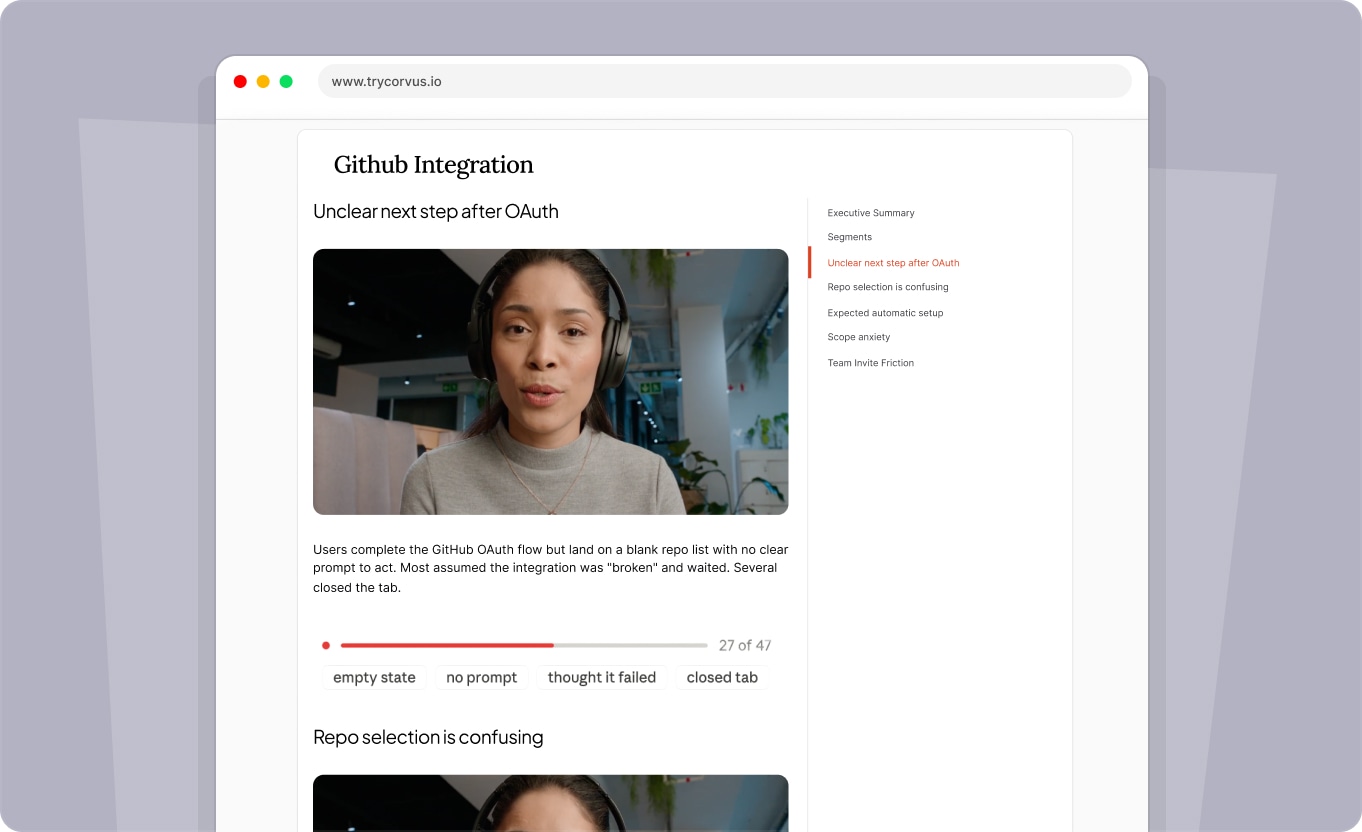This screenshot has height=832, width=1362.
Task: Play the video under 'Unclear next step after OAuth'
Action: (x=550, y=382)
